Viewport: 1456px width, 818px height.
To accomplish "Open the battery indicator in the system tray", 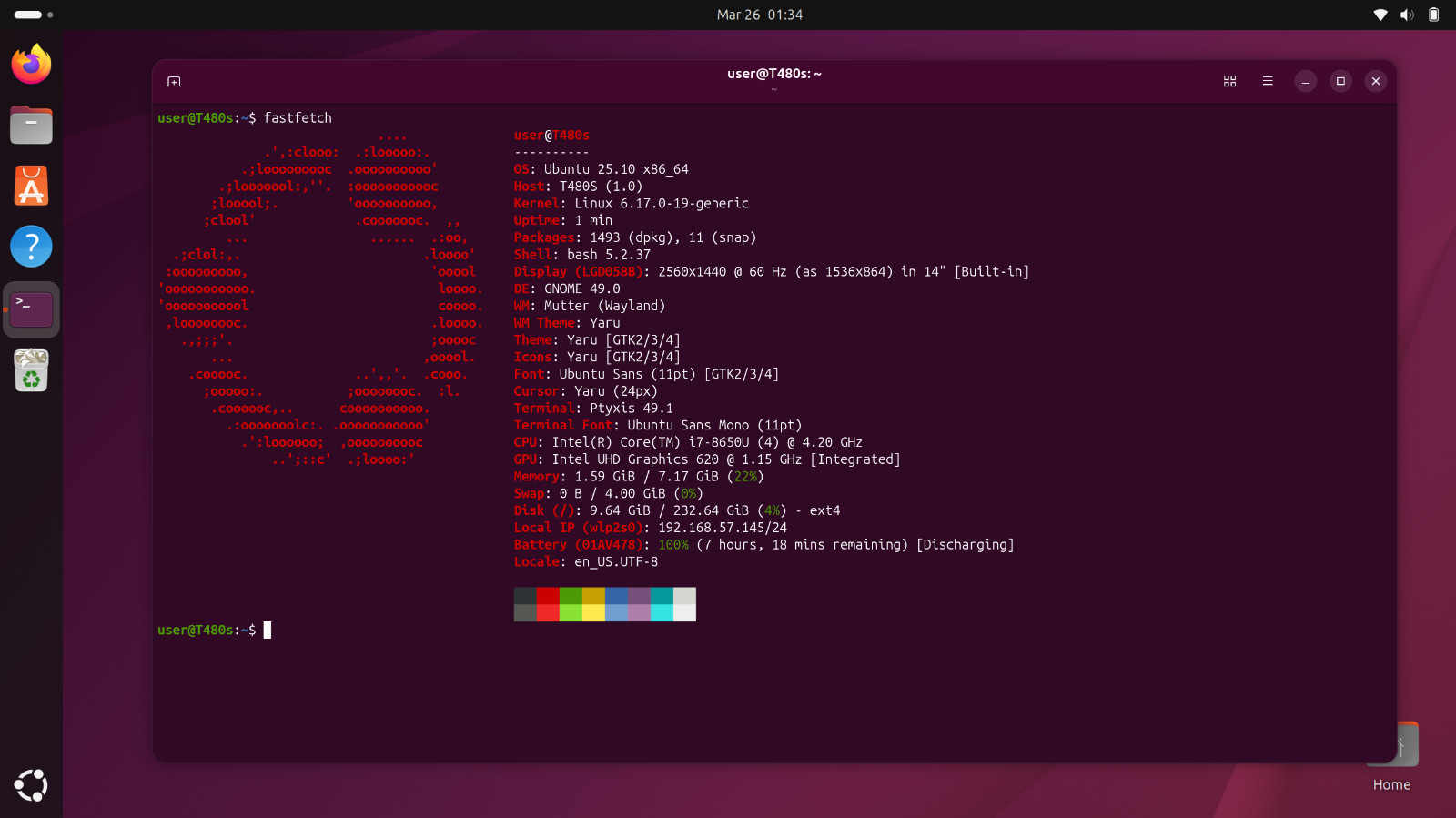I will pyautogui.click(x=1433, y=15).
